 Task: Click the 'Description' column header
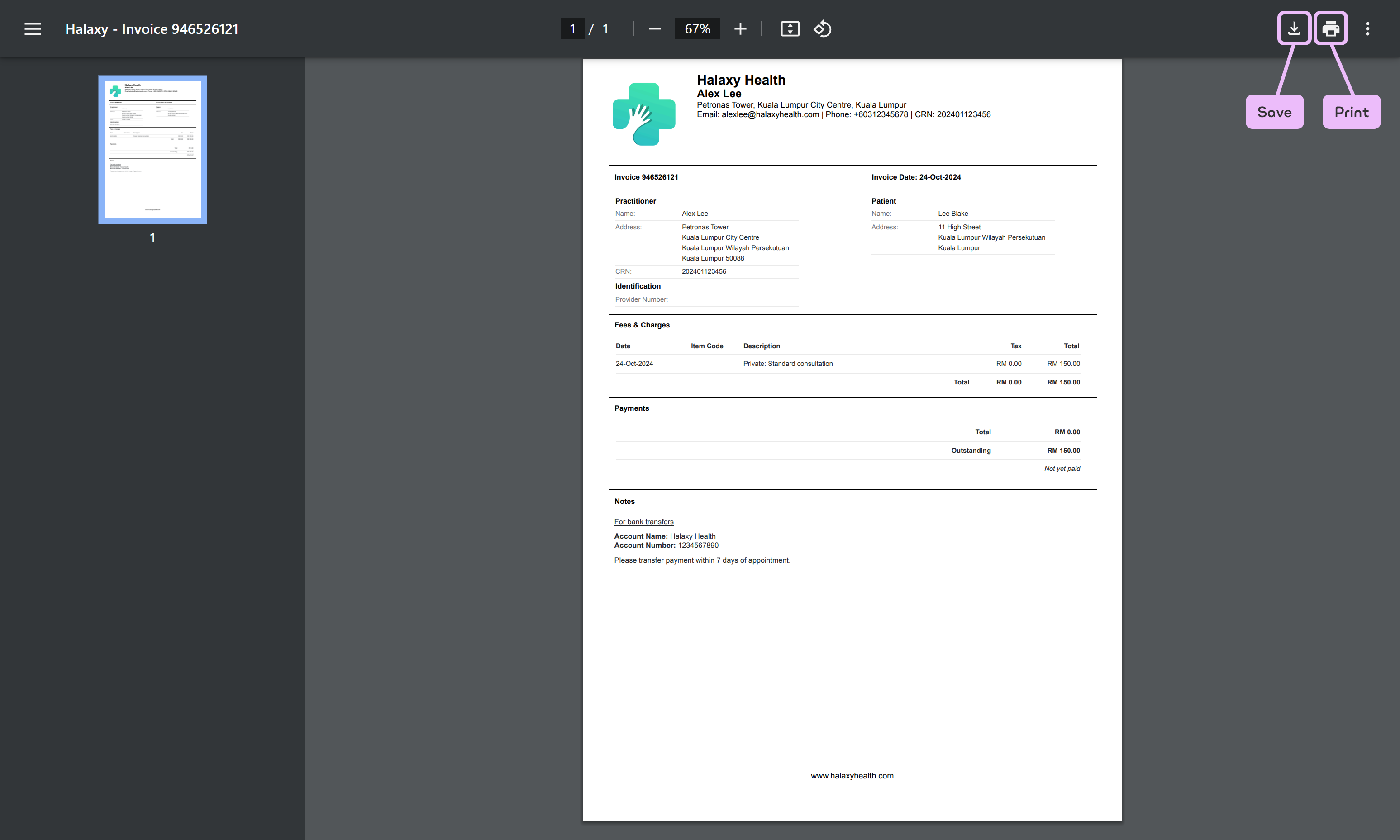click(x=762, y=346)
